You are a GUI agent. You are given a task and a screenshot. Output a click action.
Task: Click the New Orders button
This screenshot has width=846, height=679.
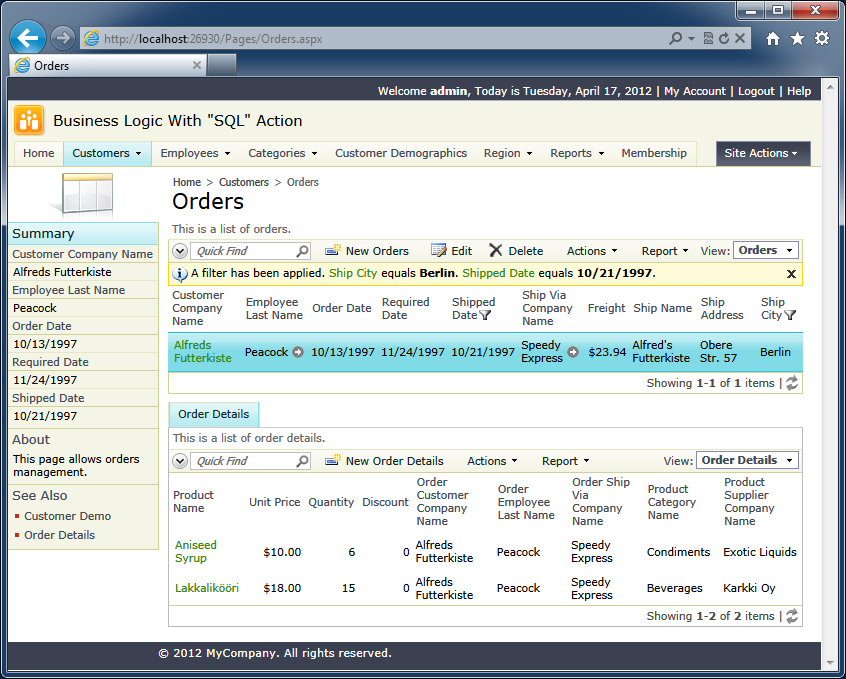367,251
